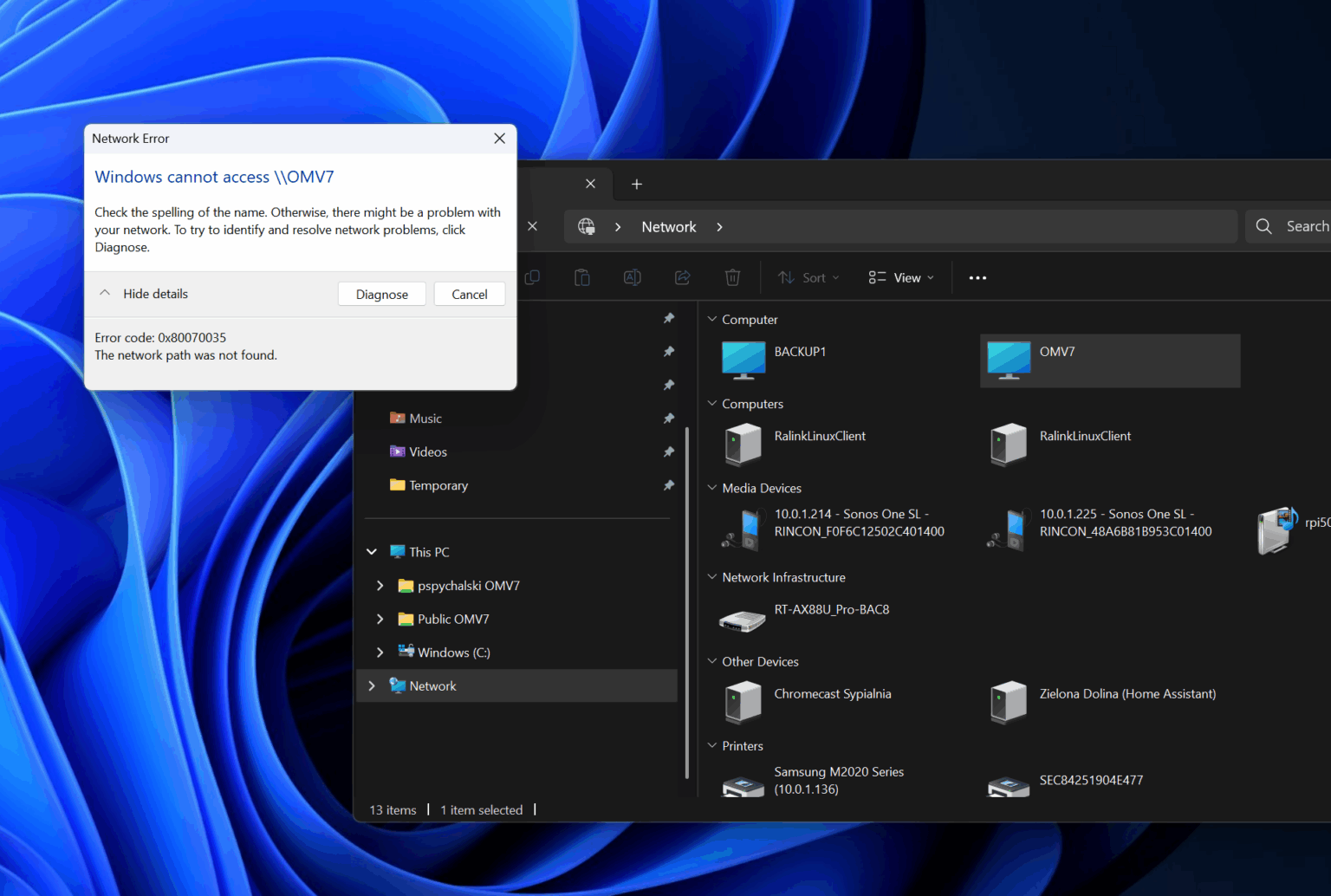The image size is (1331, 896).
Task: Select the Copy icon in the toolbar
Action: click(532, 277)
